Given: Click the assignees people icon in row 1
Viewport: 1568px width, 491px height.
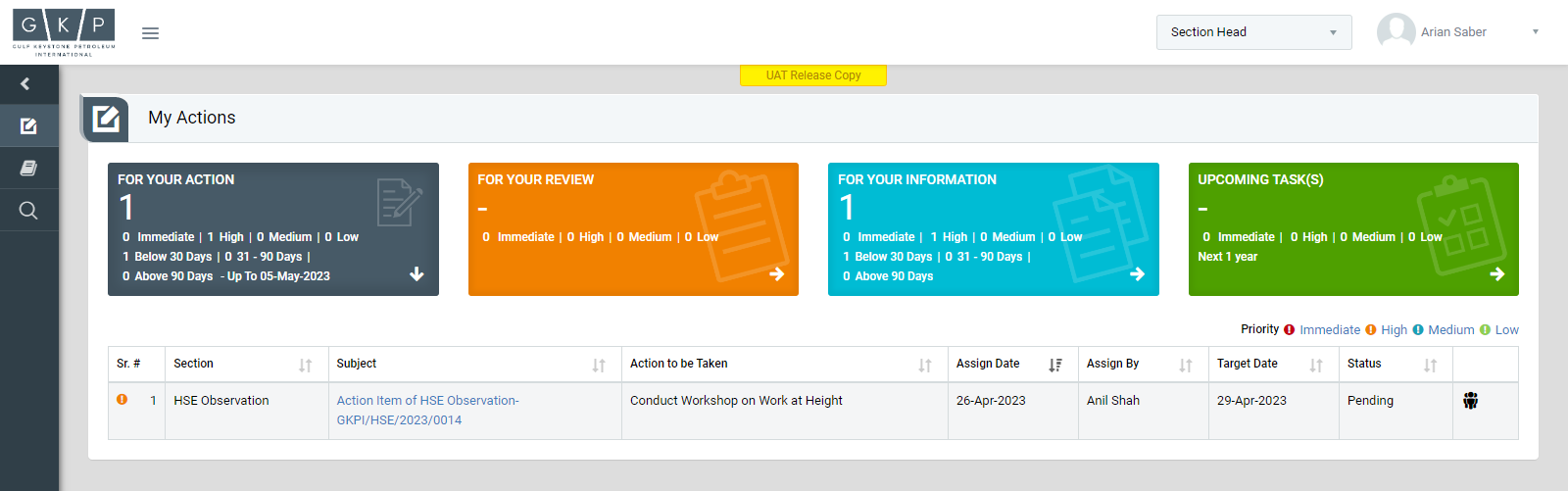Looking at the screenshot, I should pyautogui.click(x=1470, y=400).
